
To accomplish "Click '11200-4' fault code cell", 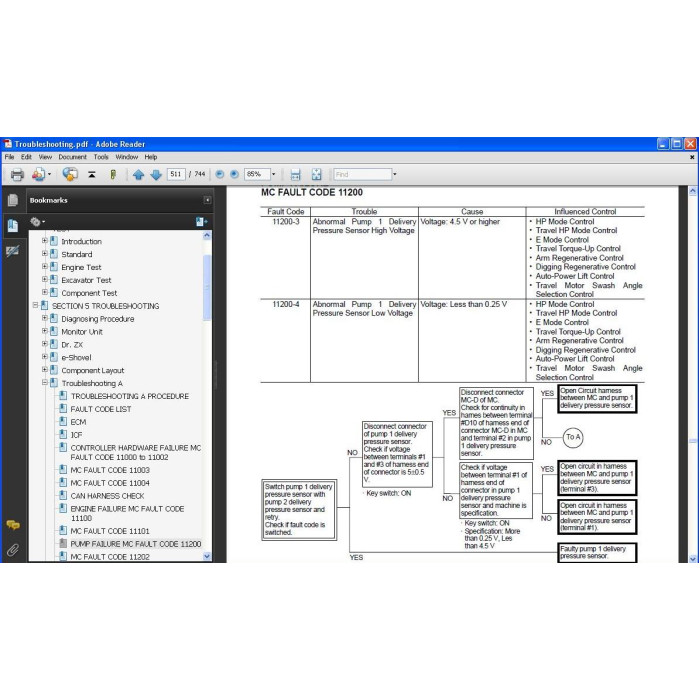I will tap(286, 304).
